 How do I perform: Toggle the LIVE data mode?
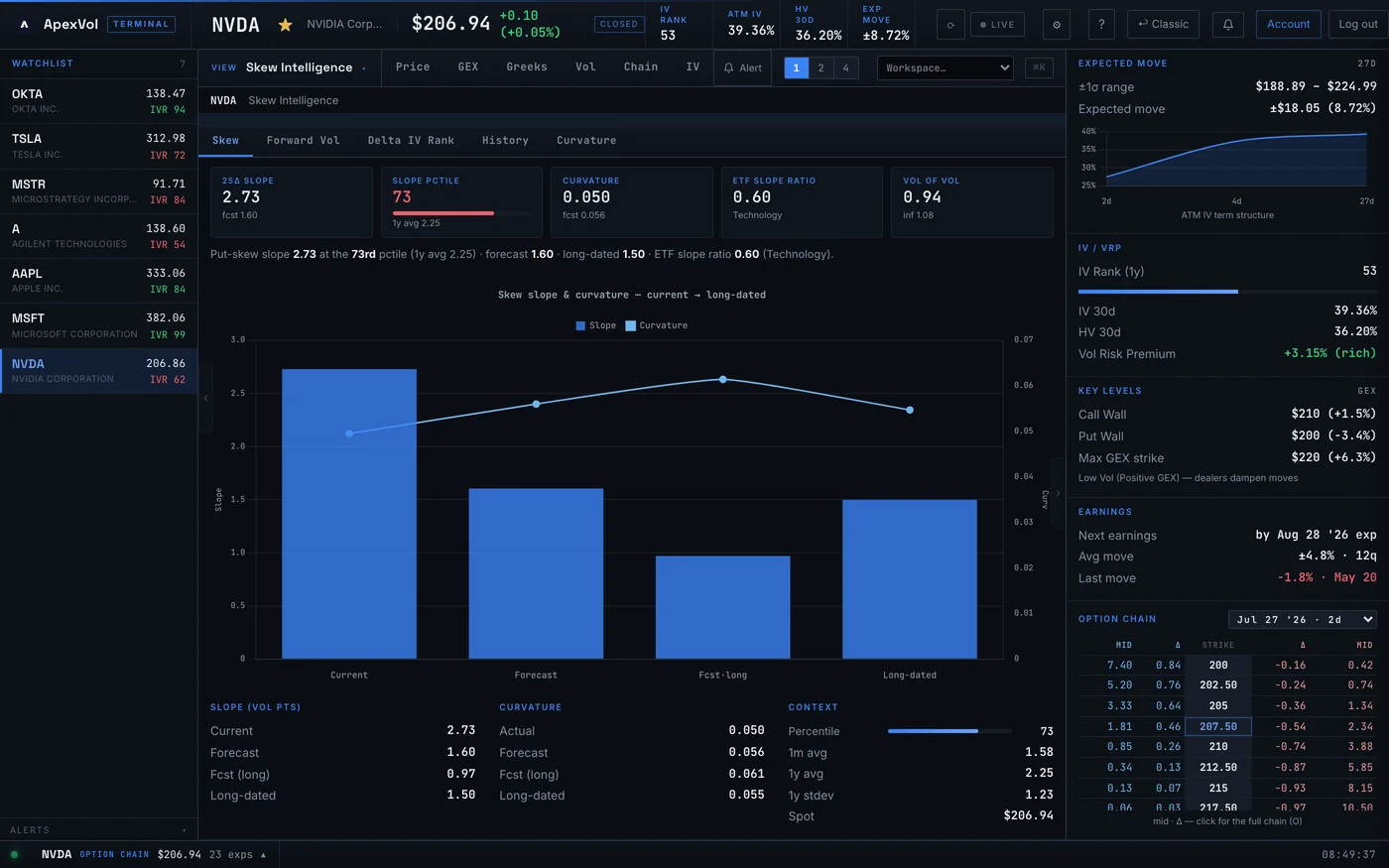[997, 25]
